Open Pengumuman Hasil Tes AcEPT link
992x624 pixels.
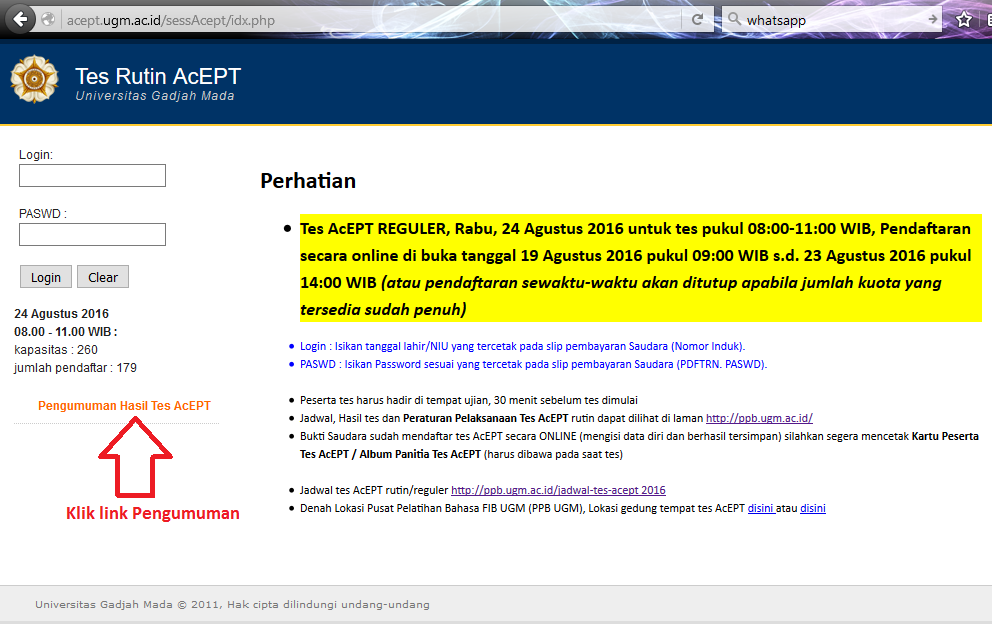[124, 406]
